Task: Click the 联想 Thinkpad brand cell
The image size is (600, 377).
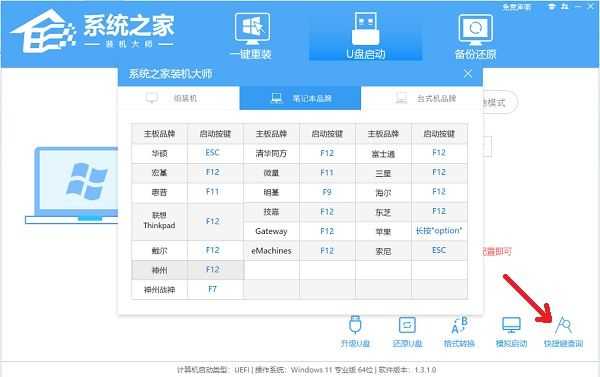Action: (160, 221)
